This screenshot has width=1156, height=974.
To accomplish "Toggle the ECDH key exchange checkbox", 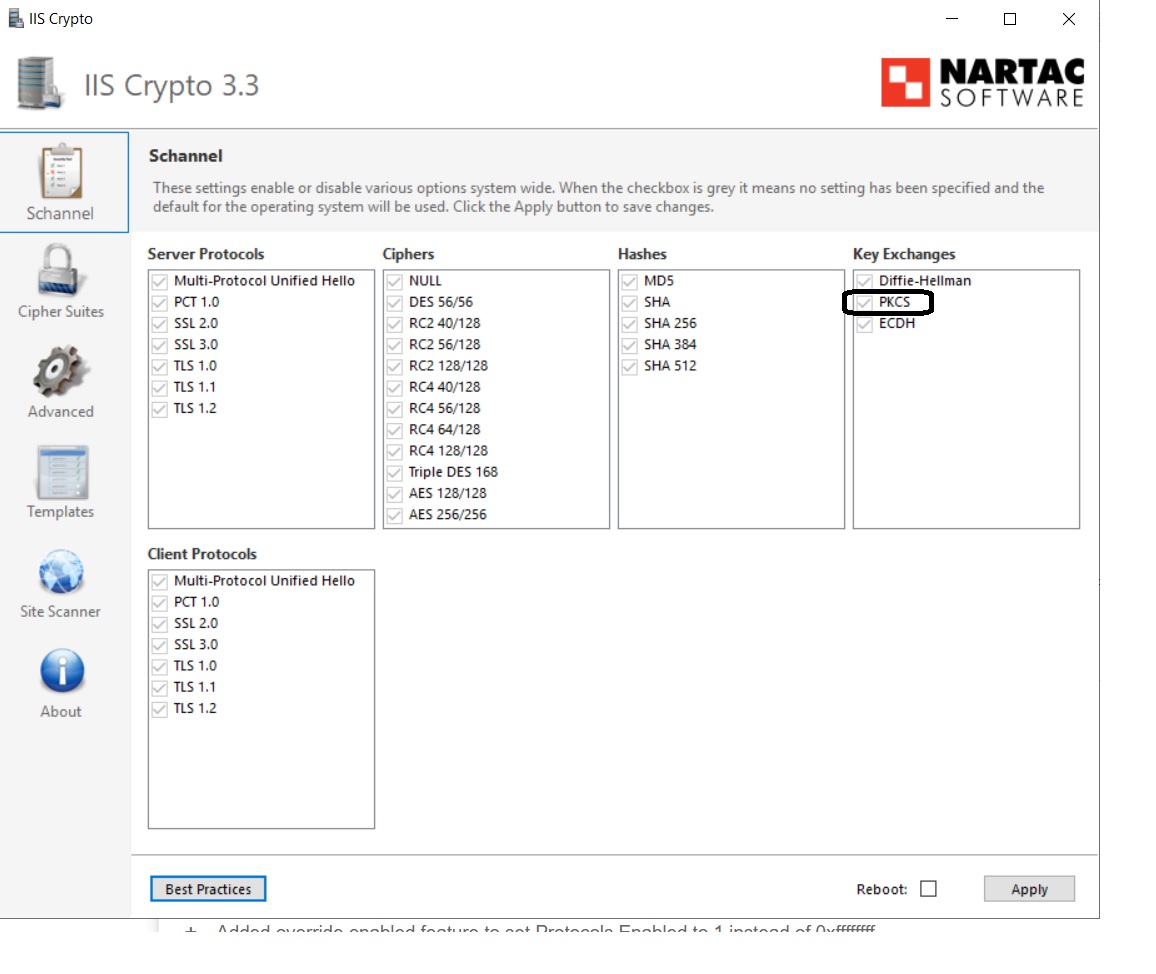I will (x=864, y=324).
